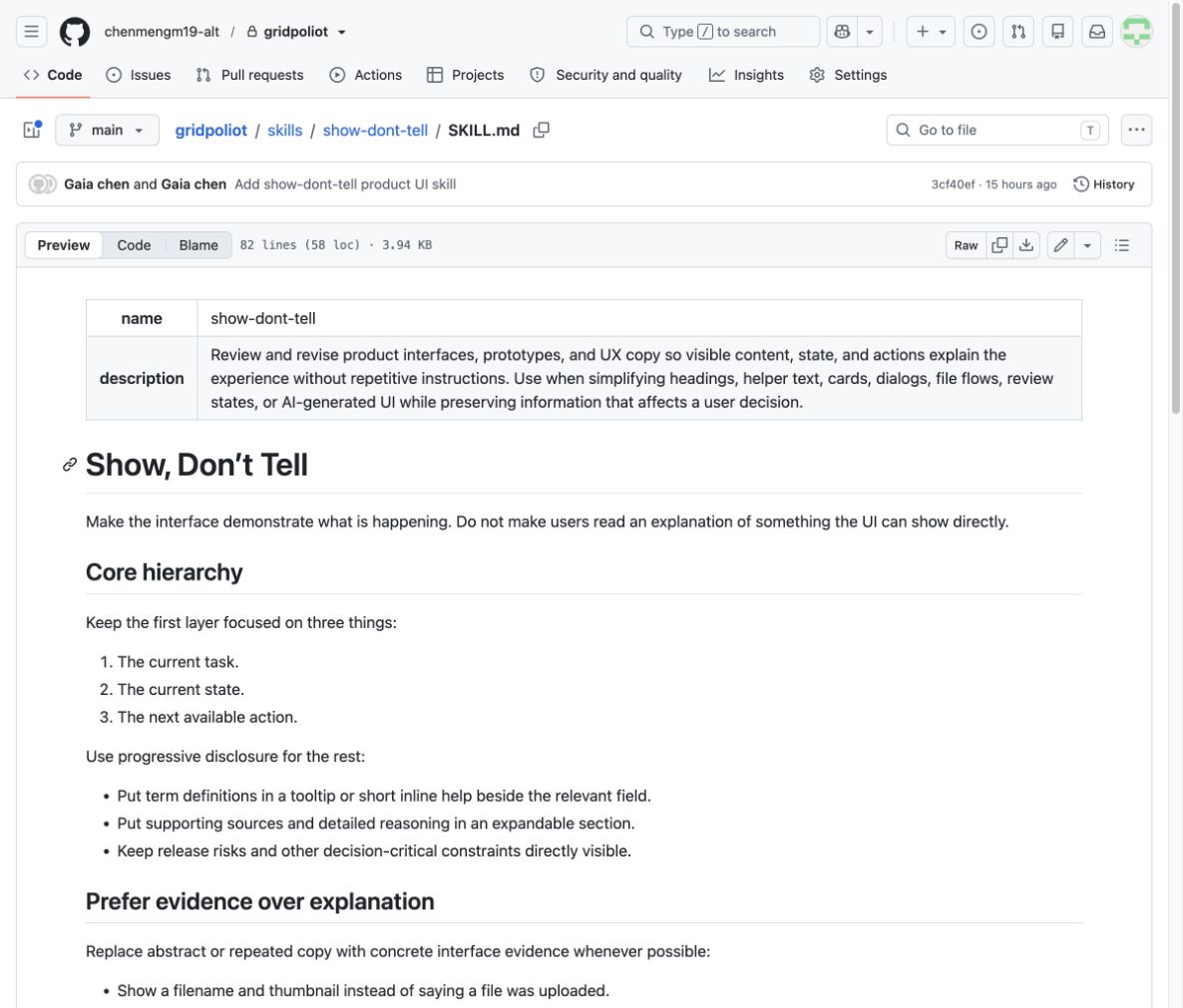This screenshot has width=1183, height=1008.
Task: Click the Prefer evidence over explanation heading
Action: coord(259,901)
